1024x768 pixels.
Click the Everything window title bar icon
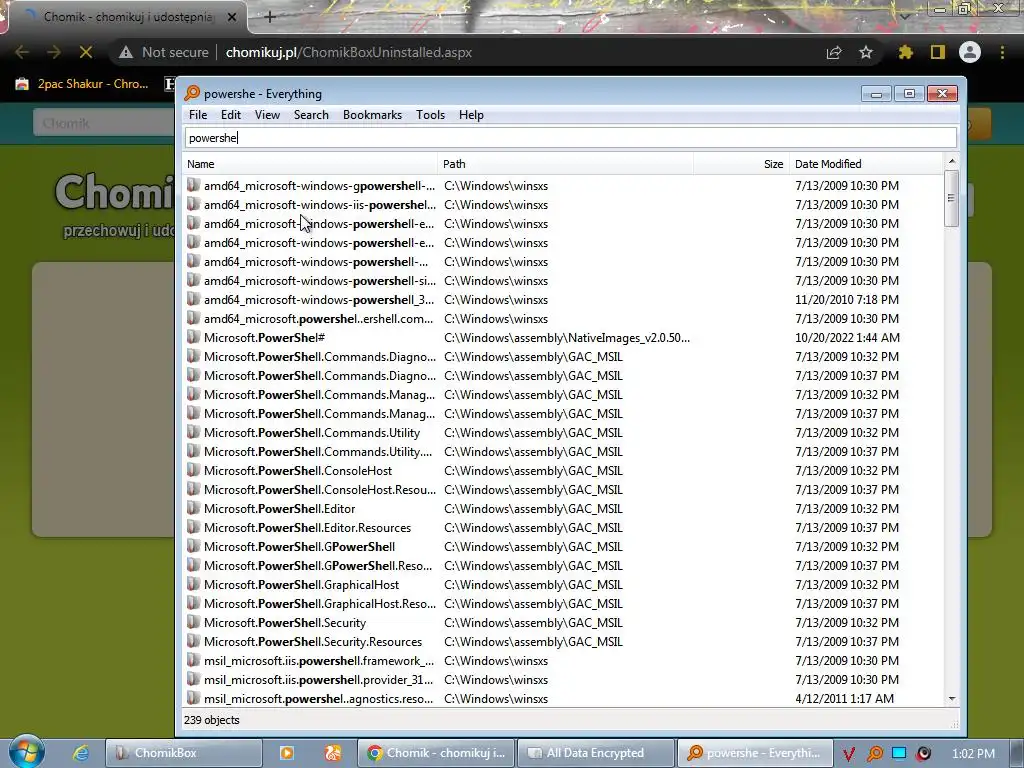tap(192, 93)
